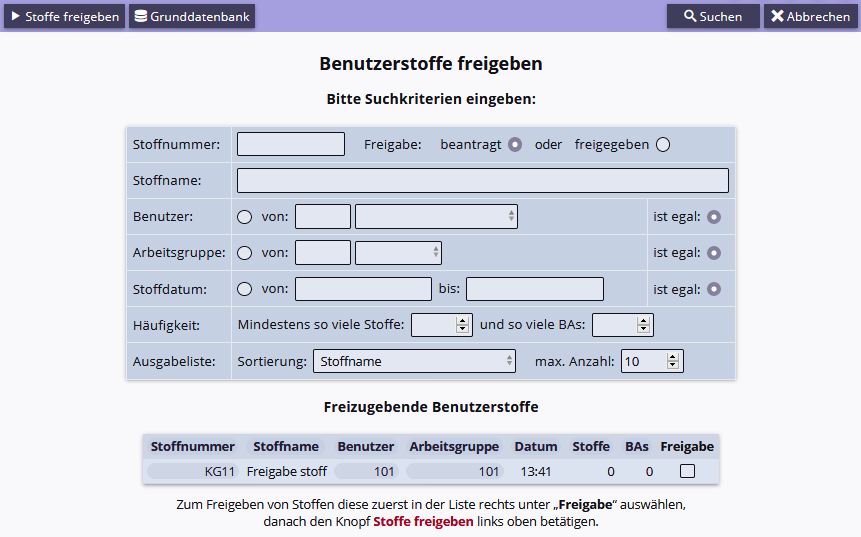Click the database icon on Grunddatenbank
Viewport: 861px width, 537px height.
coord(141,16)
